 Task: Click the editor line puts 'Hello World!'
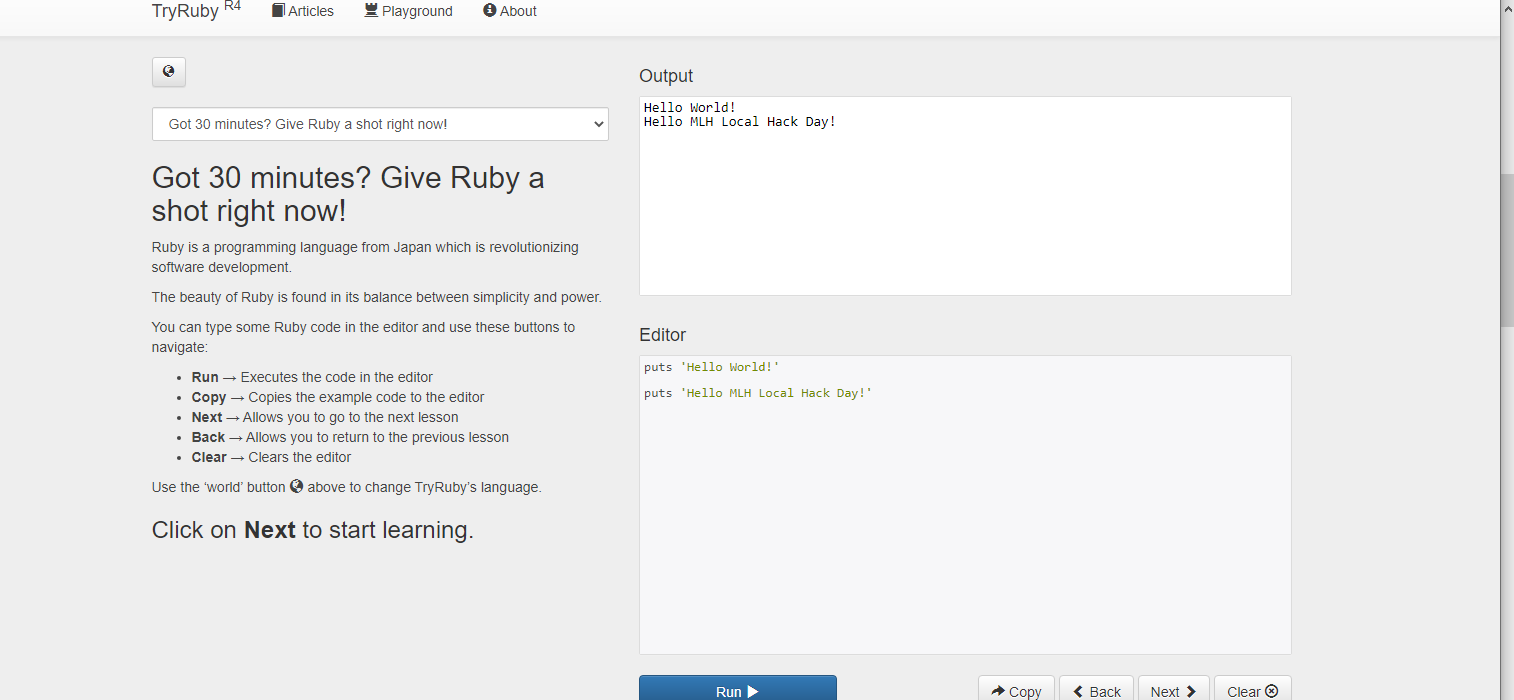pyautogui.click(x=712, y=367)
